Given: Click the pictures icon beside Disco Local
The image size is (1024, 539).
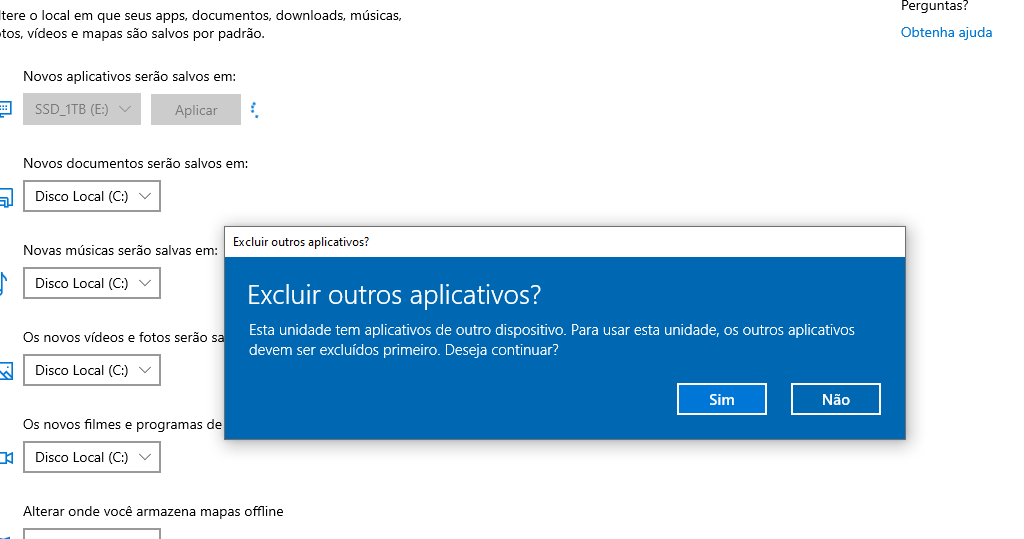Looking at the screenshot, I should (x=6, y=370).
